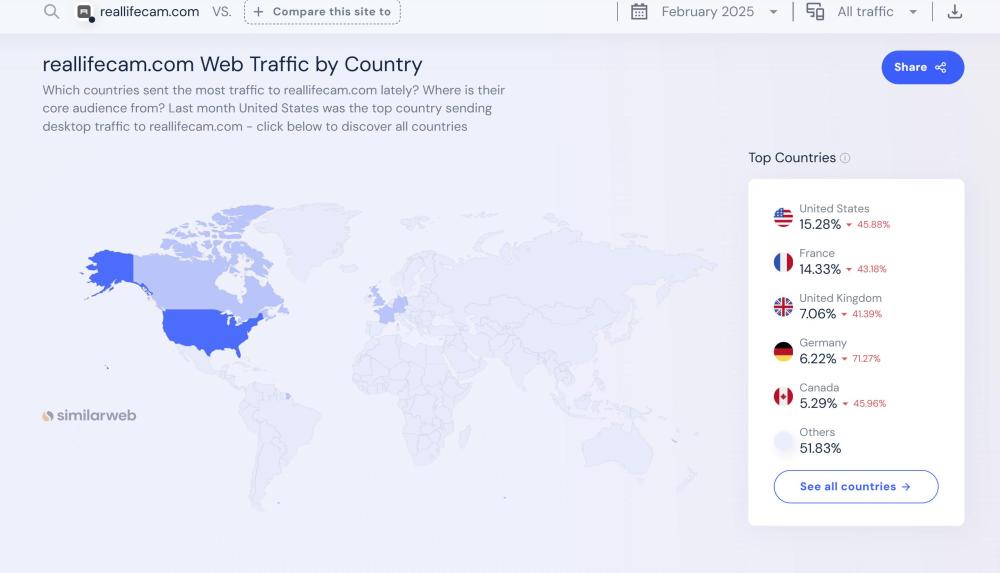
Task: Download the report using the download icon
Action: (955, 12)
